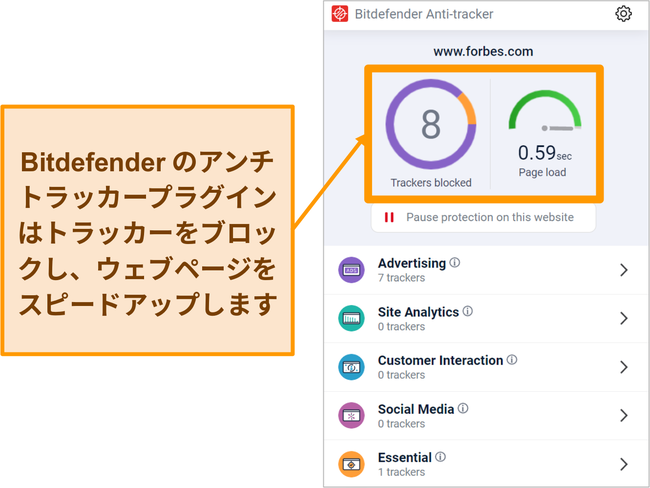Click the red pause icon
The height and width of the screenshot is (488, 650).
389,217
